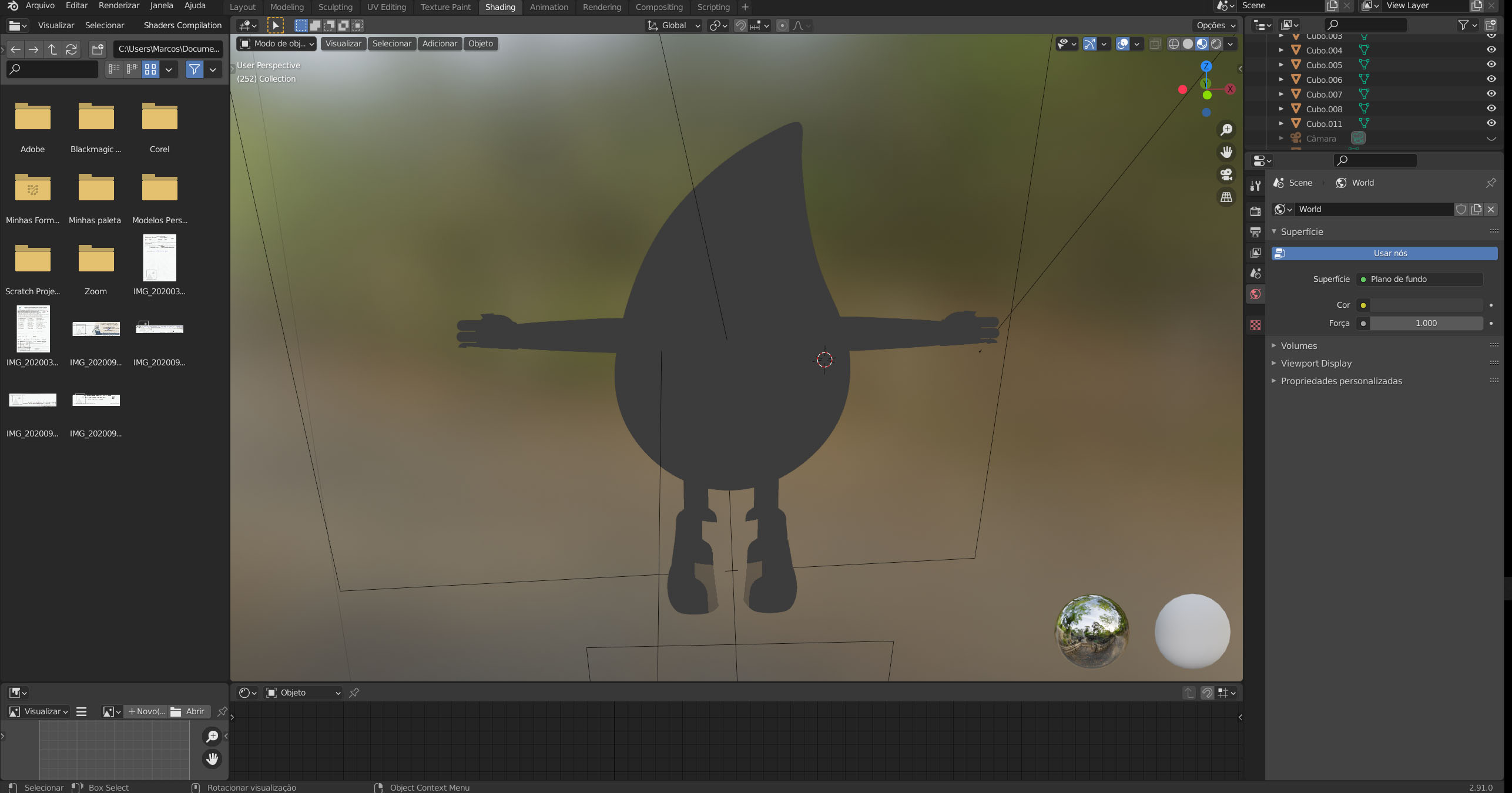Click the Select Box tool icon
This screenshot has width=1512, height=793.
click(x=301, y=25)
